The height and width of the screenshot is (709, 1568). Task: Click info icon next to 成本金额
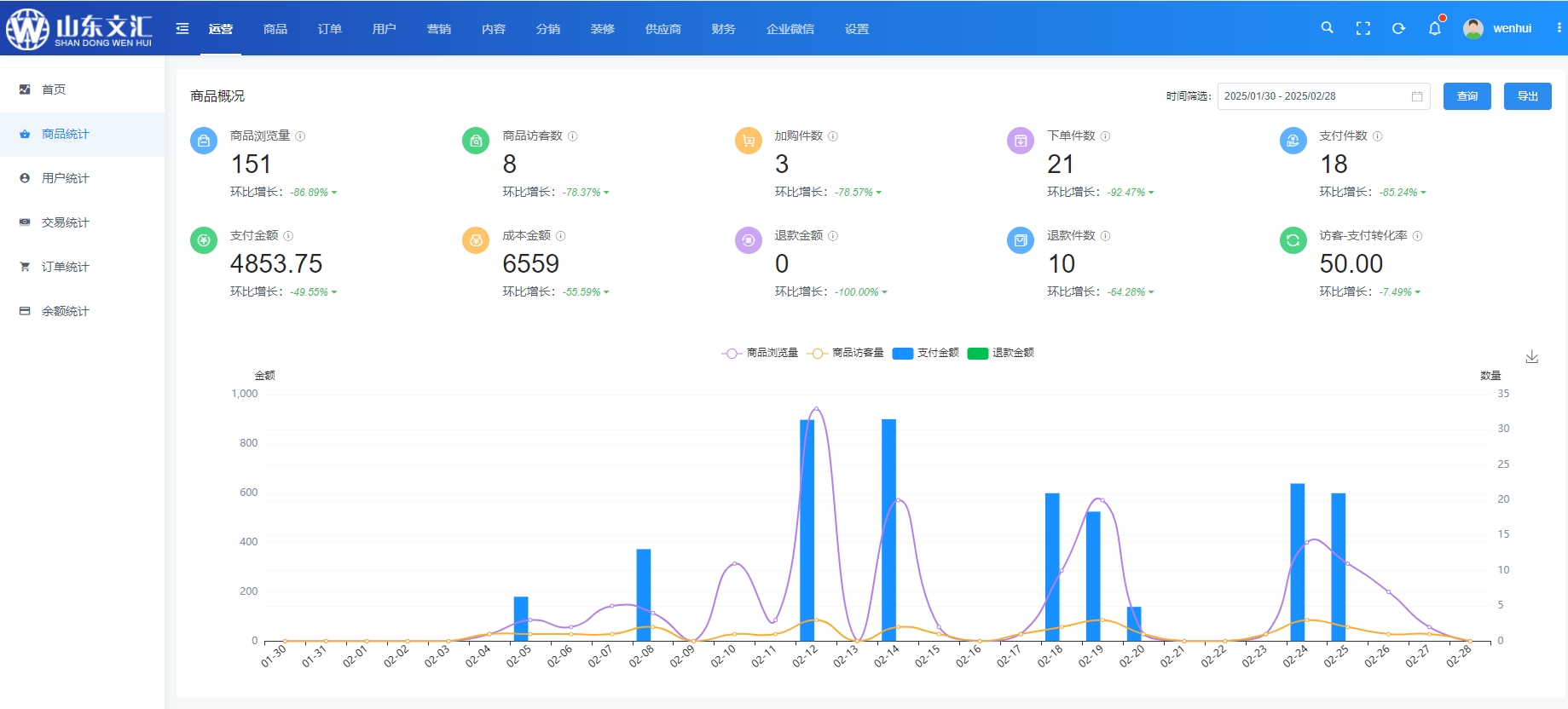[560, 236]
